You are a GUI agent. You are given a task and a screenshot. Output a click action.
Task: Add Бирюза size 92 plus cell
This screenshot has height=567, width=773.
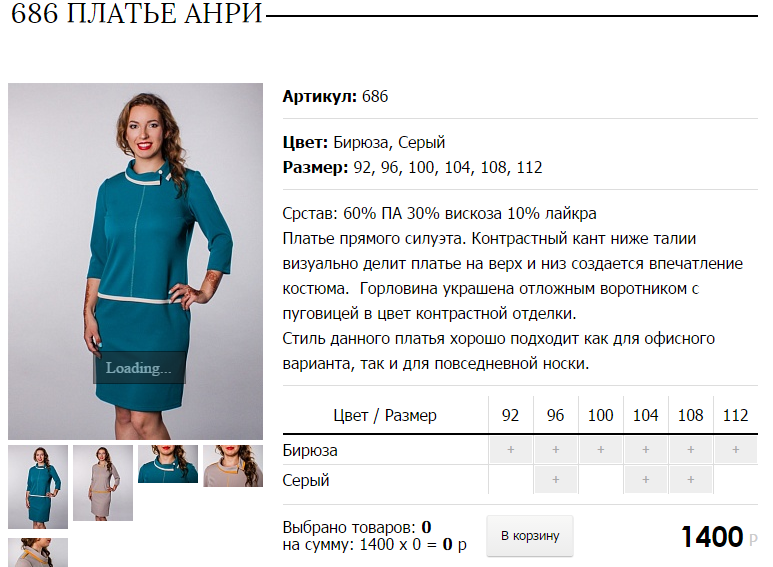(x=511, y=450)
